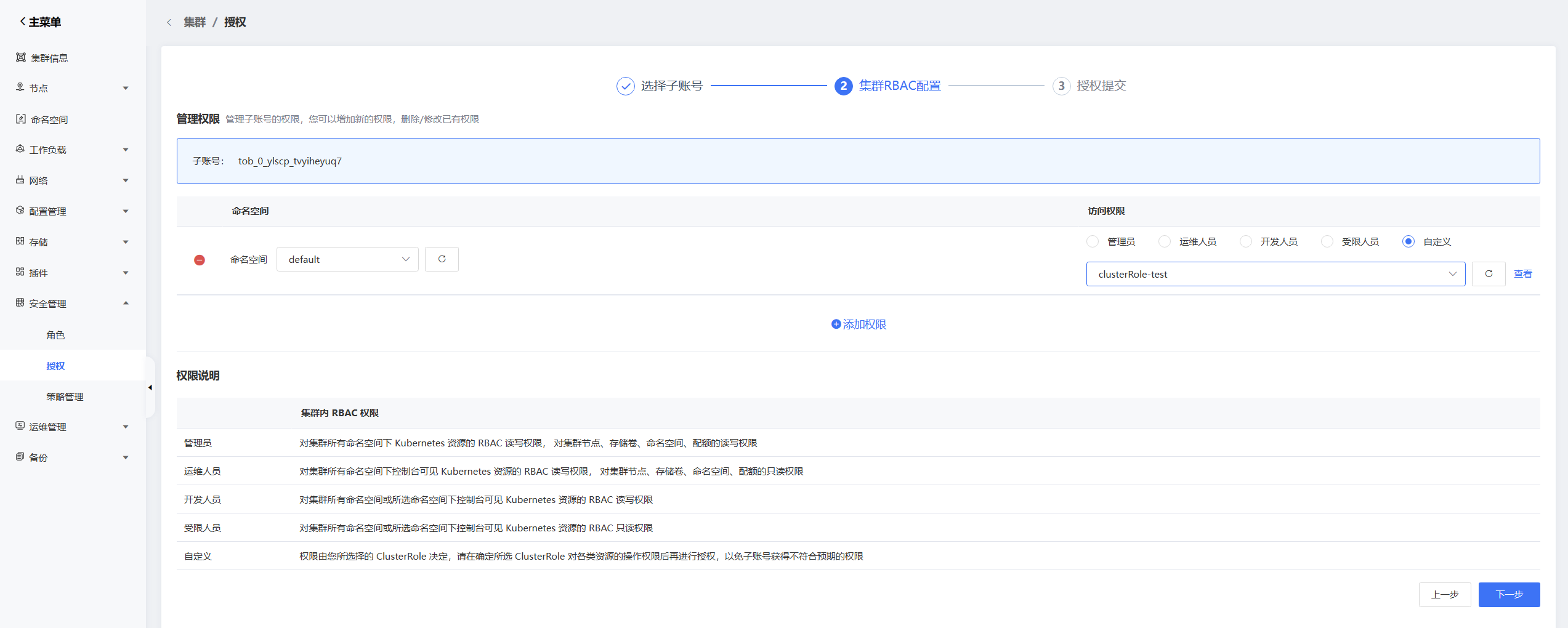Expand the 配置管理 menu arrow
Screen dimensions: 1568x628
click(126, 211)
